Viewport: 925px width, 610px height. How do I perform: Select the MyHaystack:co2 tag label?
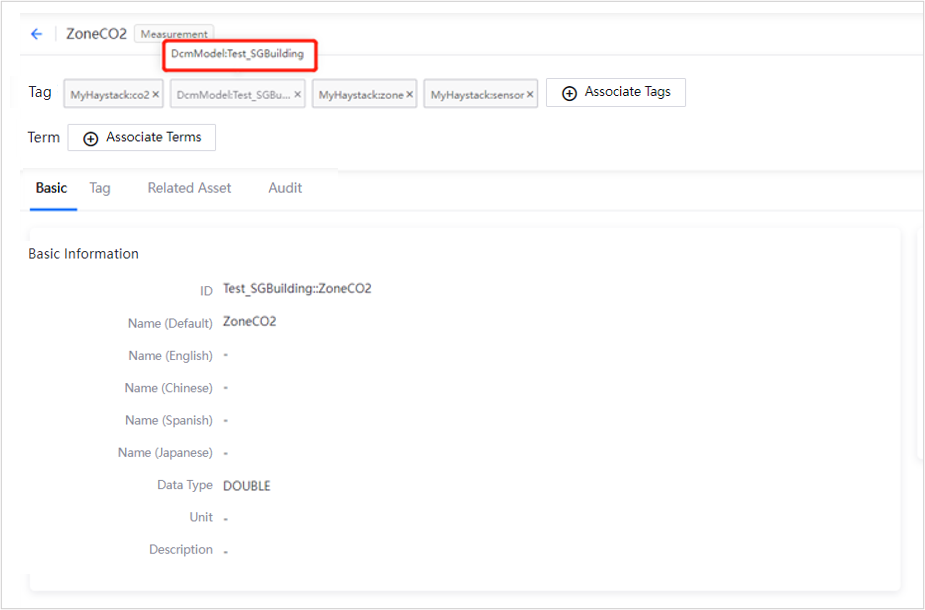(109, 95)
